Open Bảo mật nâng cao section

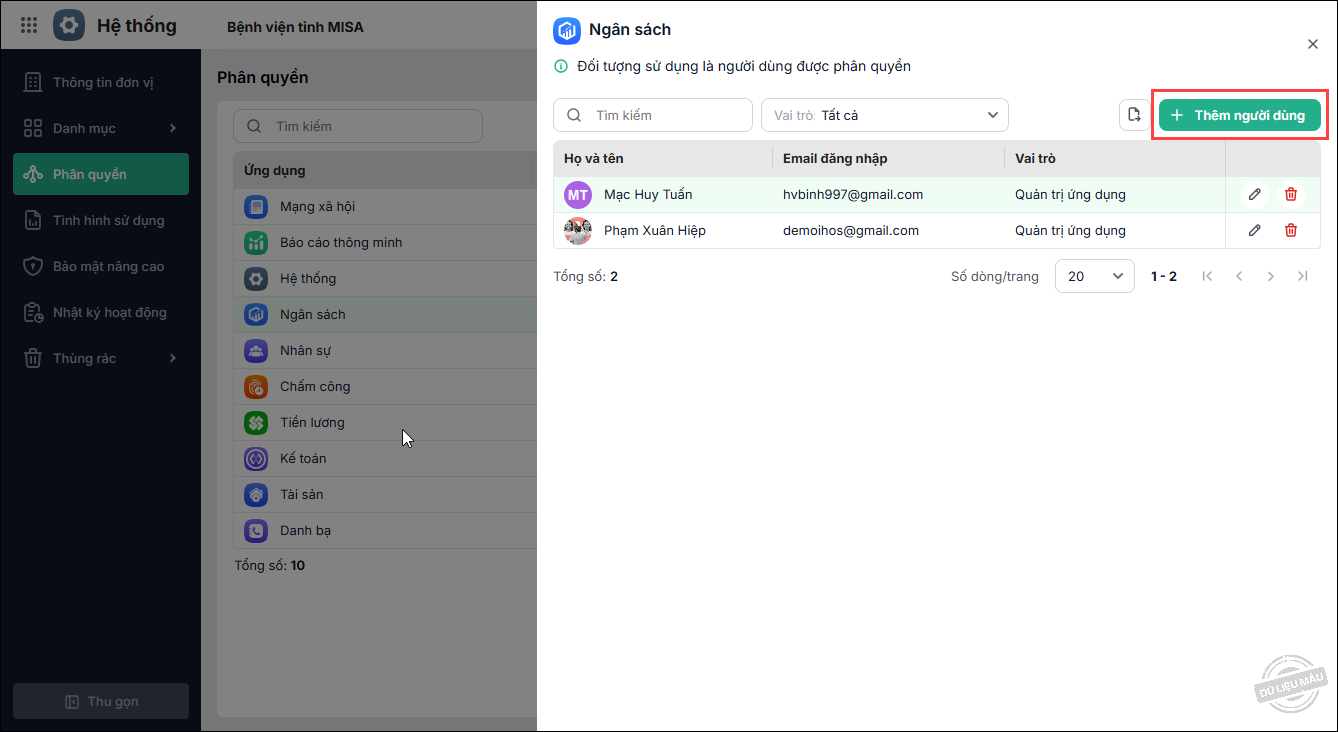pos(108,266)
